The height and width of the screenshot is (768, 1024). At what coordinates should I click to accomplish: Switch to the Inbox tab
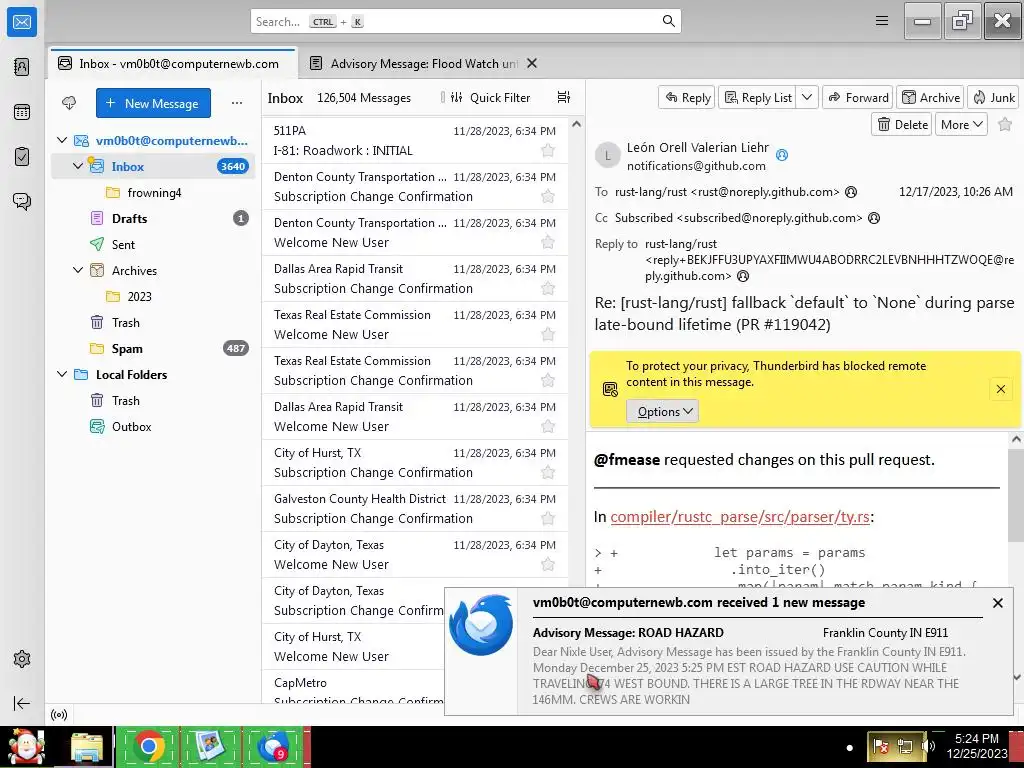click(x=173, y=63)
